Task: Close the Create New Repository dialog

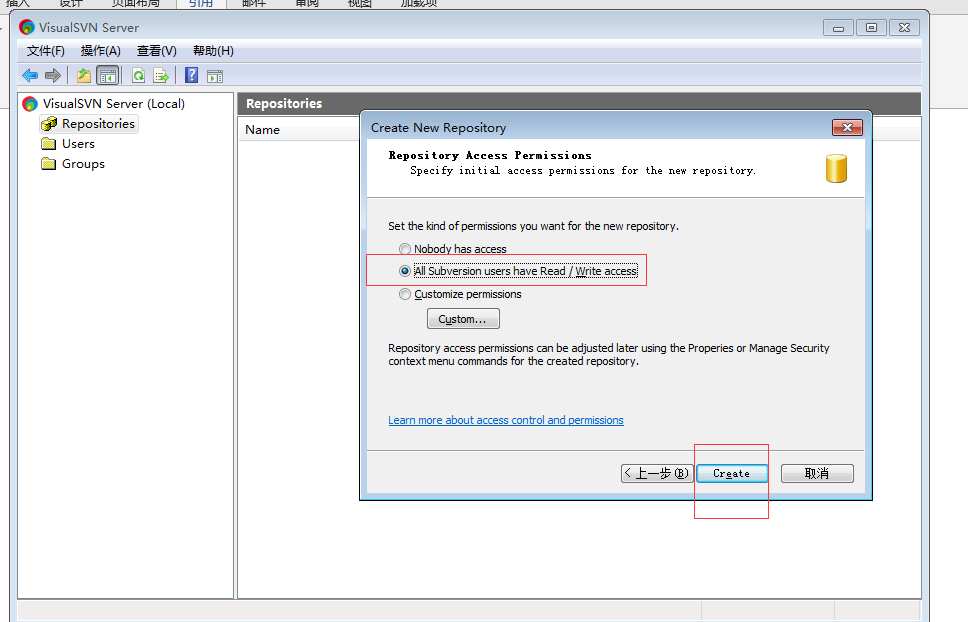Action: [x=847, y=127]
